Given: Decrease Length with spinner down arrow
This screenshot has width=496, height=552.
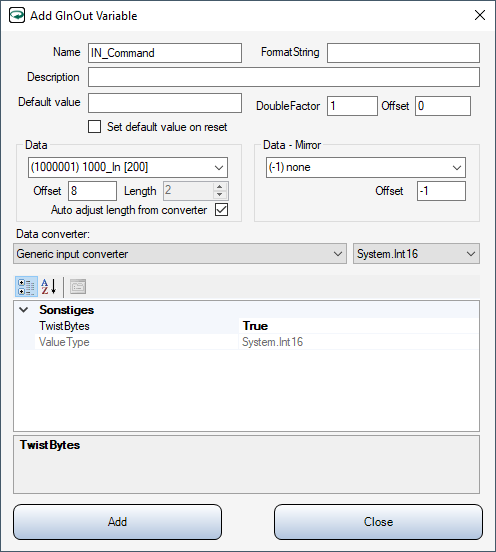Looking at the screenshot, I should click(220, 195).
